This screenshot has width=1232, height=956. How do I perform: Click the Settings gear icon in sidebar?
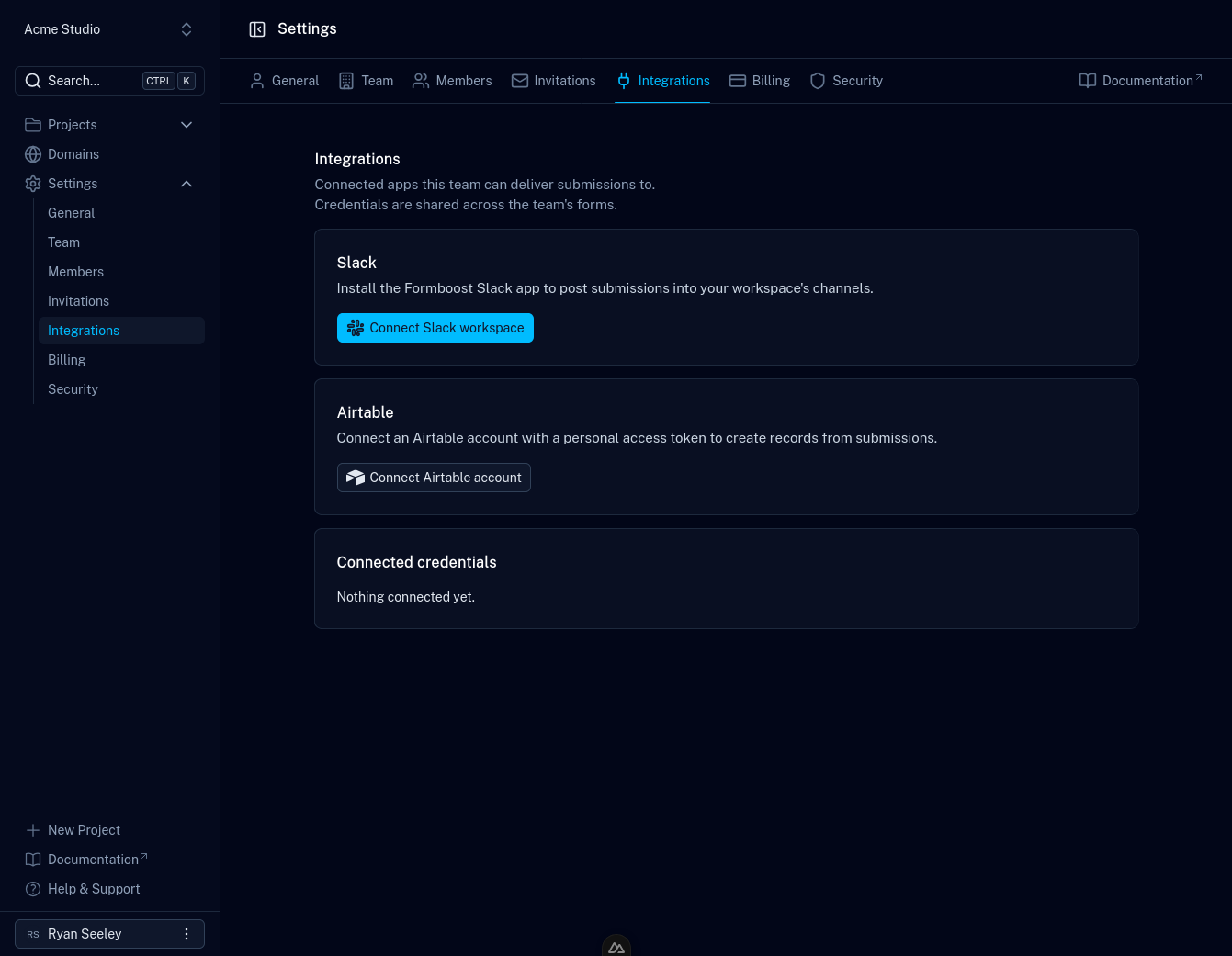coord(33,184)
